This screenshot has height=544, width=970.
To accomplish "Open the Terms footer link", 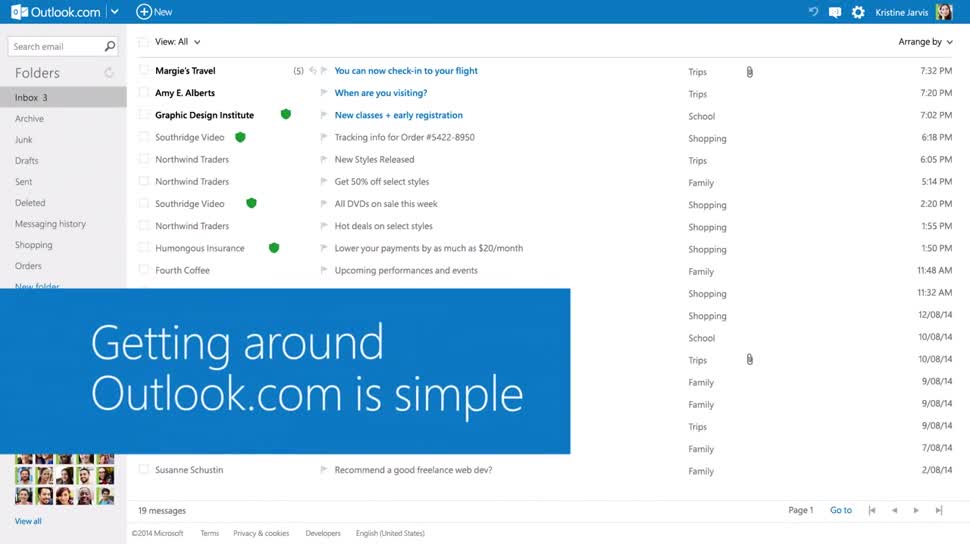I will pos(209,533).
